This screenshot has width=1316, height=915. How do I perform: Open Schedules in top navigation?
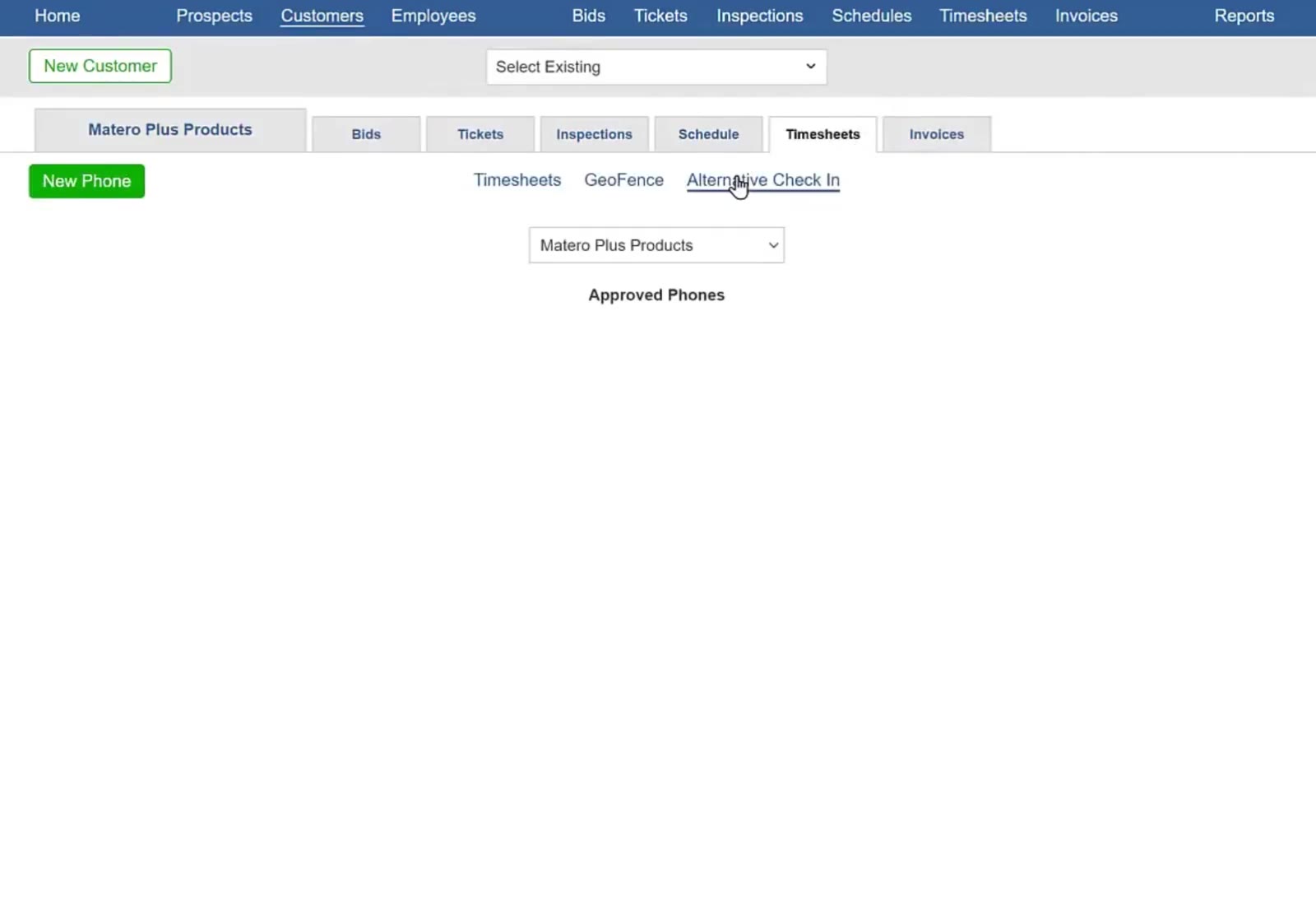871,16
